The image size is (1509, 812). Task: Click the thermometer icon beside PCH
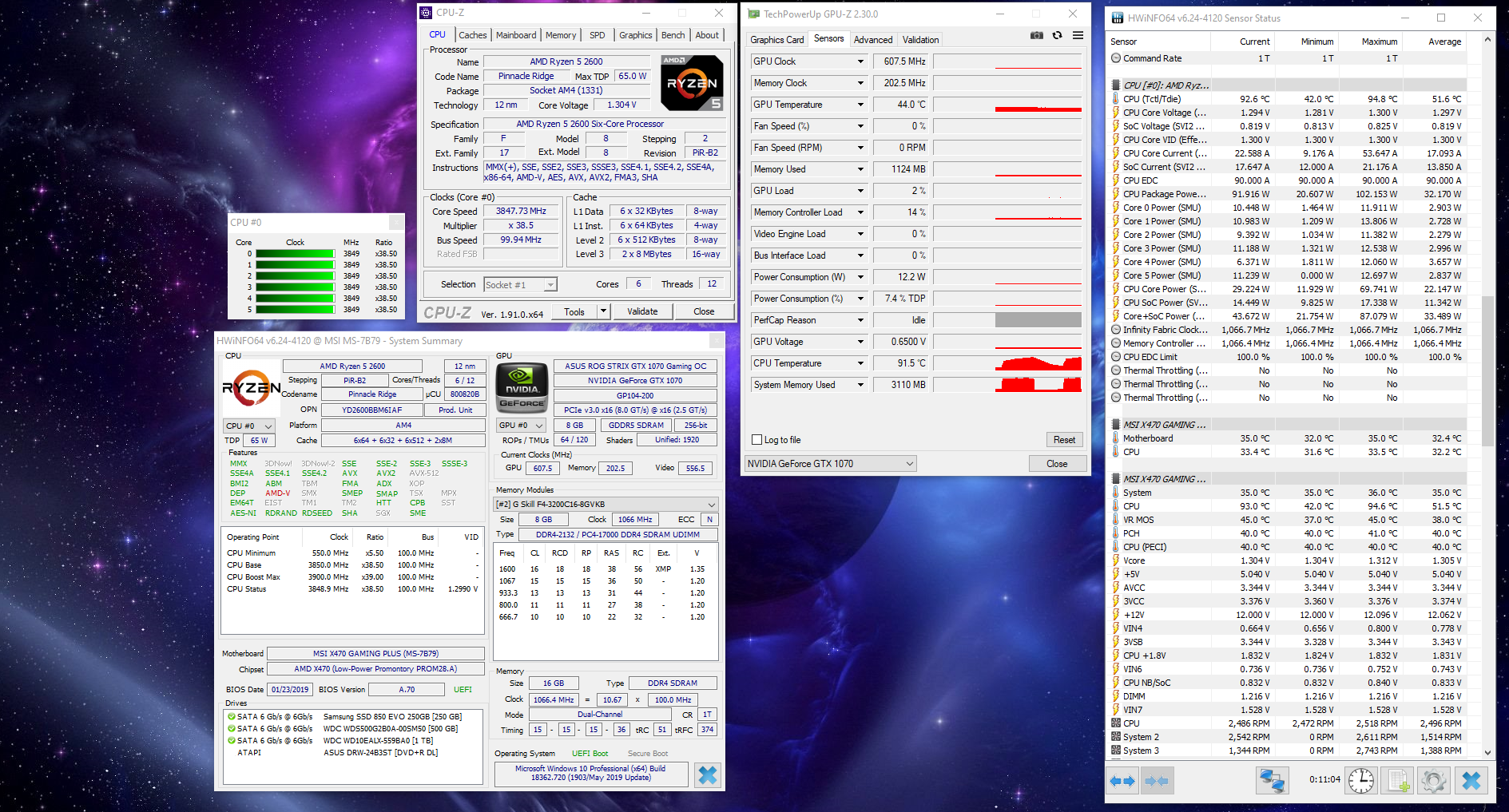pyautogui.click(x=1116, y=533)
